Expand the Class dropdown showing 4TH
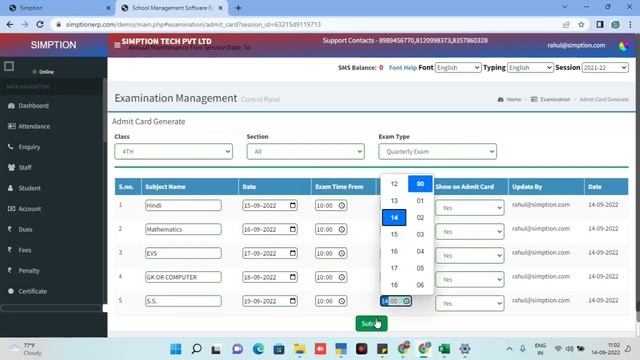640x360 pixels. pyautogui.click(x=173, y=151)
